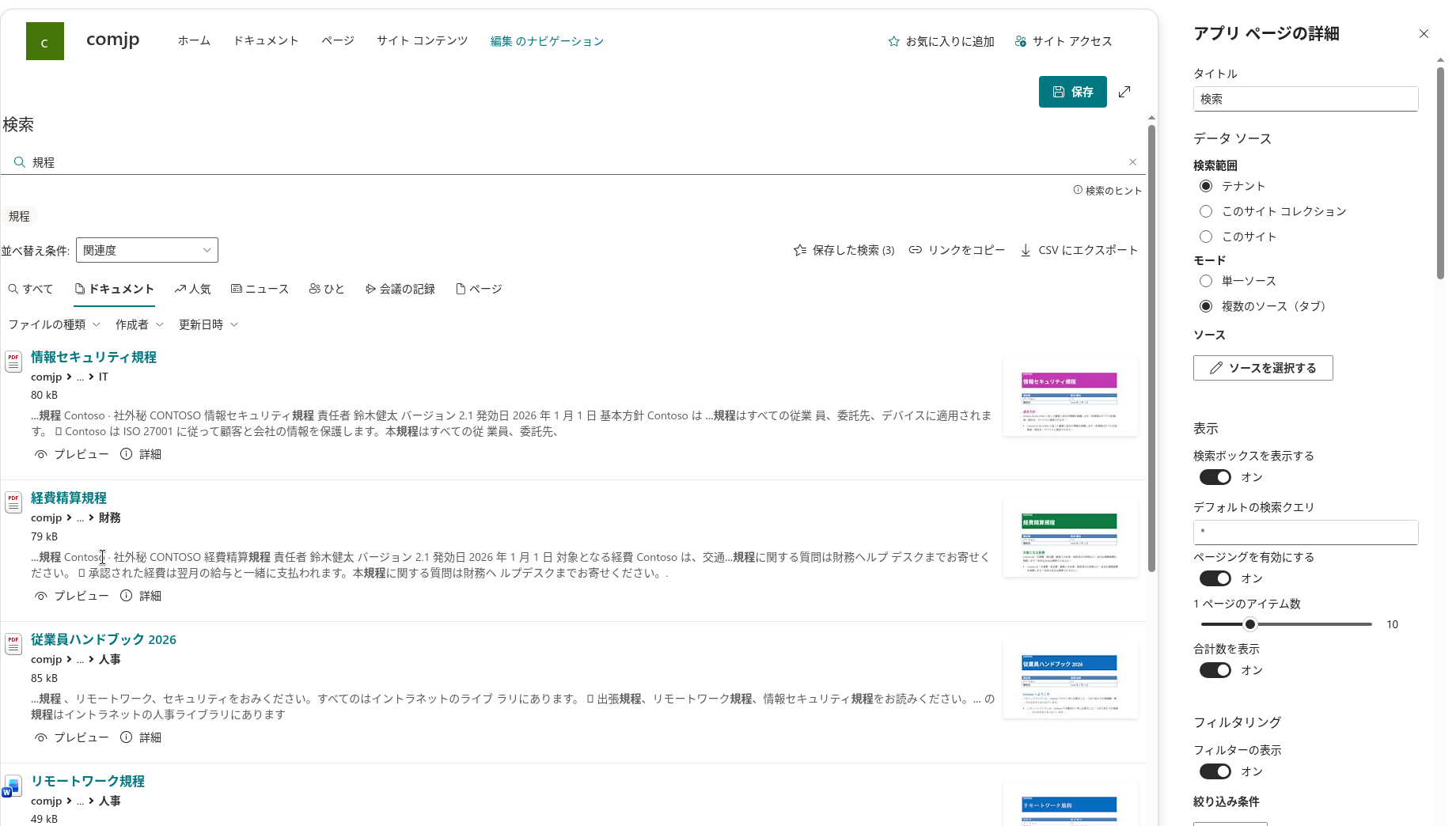The image size is (1456, 826).
Task: Open 編集 のナビゲーション link
Action: click(547, 41)
